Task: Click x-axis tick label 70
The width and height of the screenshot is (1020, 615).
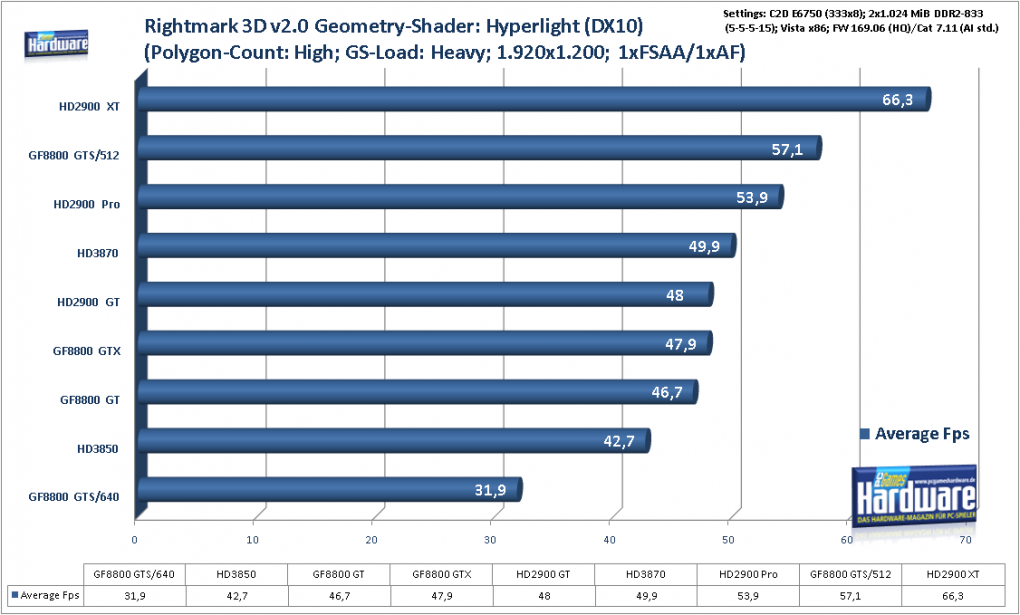Action: point(966,540)
